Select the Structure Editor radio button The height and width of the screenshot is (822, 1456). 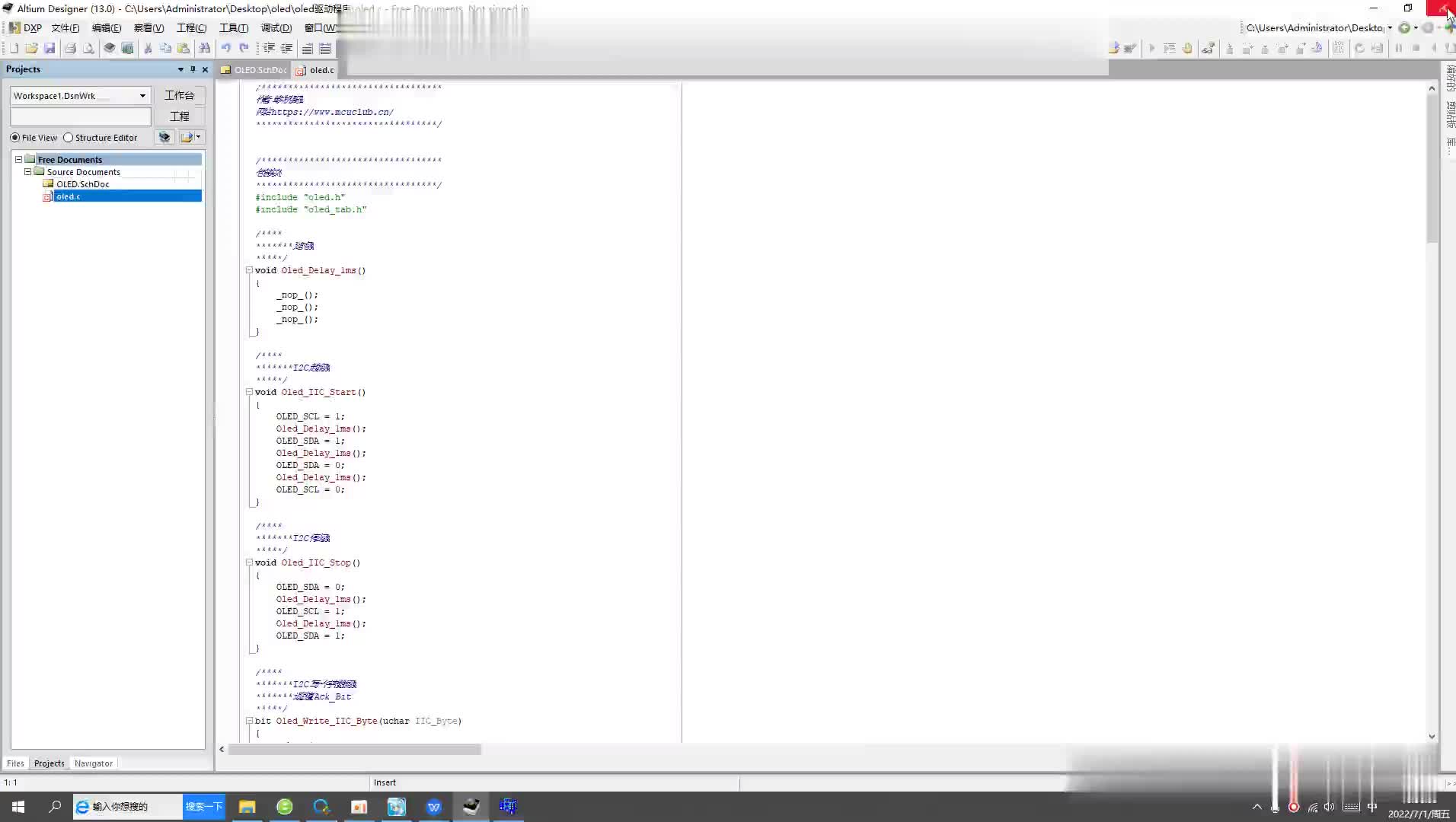pyautogui.click(x=69, y=138)
